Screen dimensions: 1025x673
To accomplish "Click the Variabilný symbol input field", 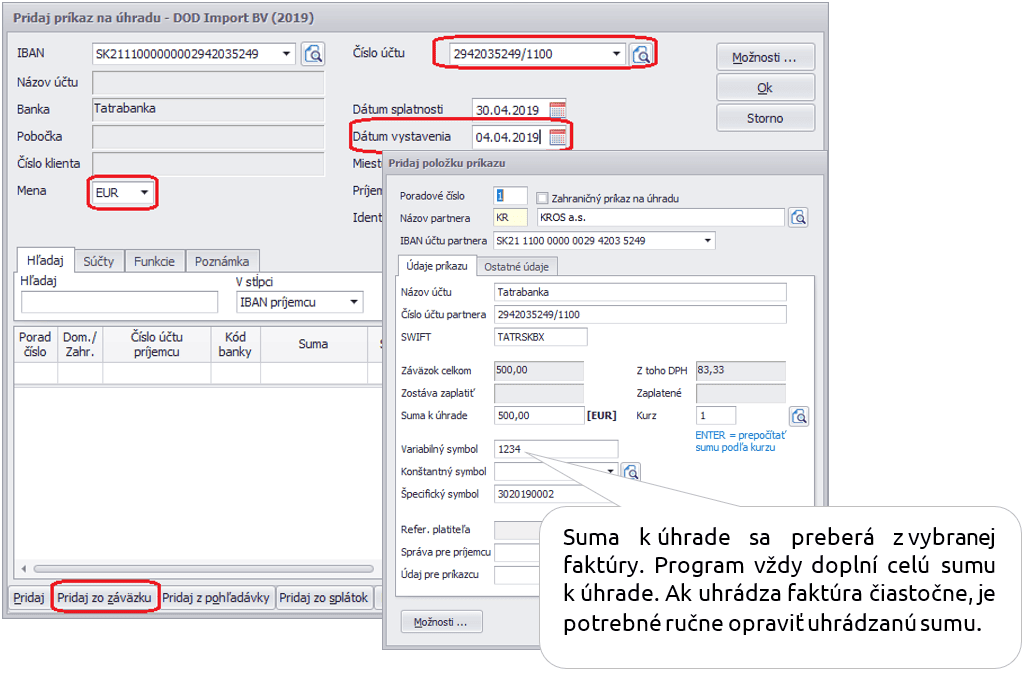I will (556, 450).
